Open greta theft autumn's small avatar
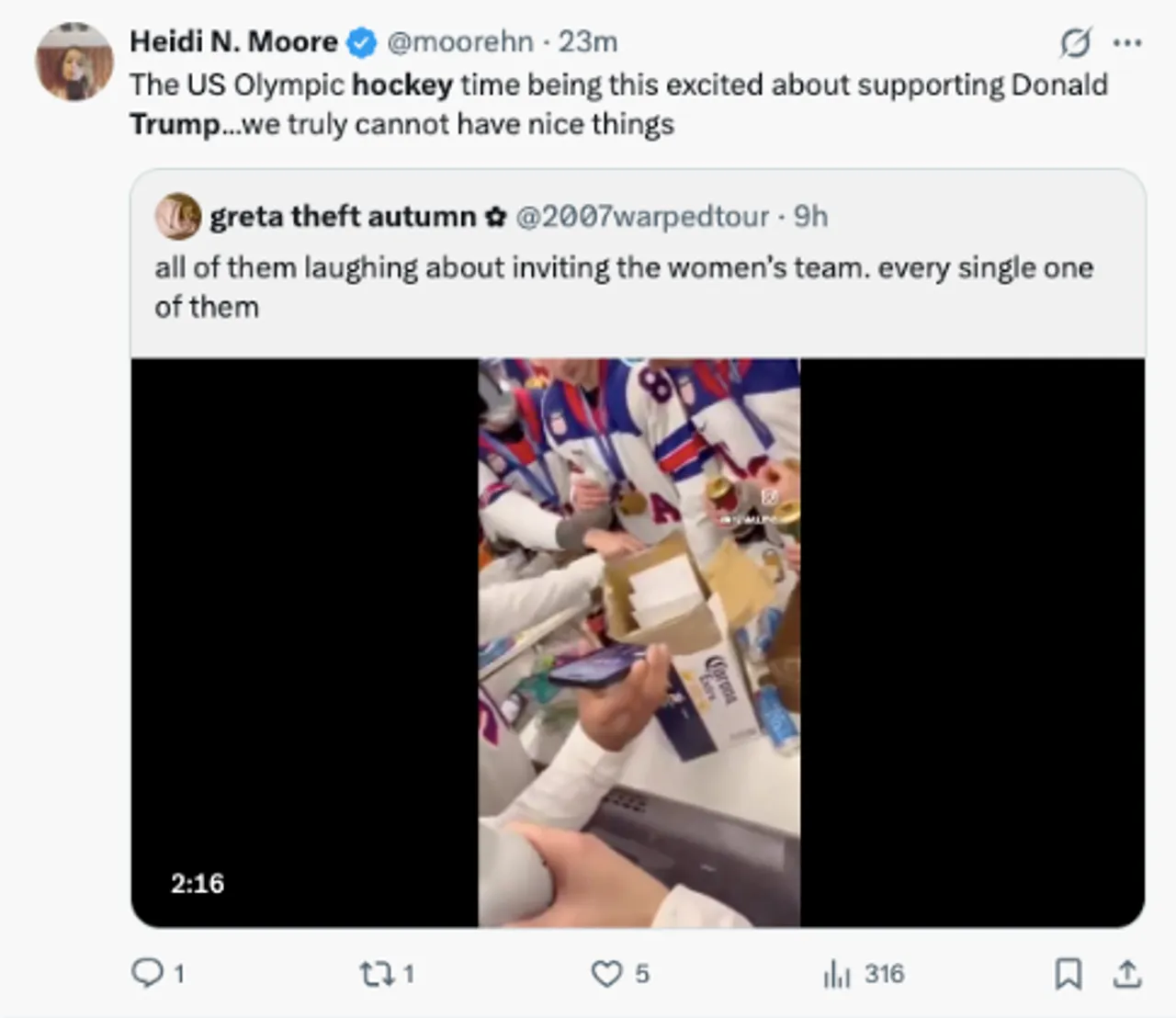 click(177, 217)
